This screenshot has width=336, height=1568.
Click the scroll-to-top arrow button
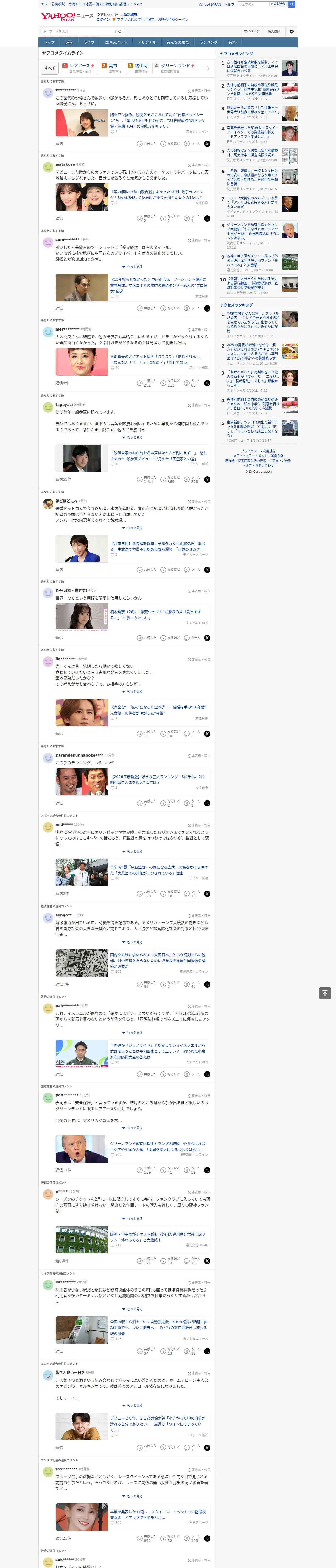click(x=325, y=993)
